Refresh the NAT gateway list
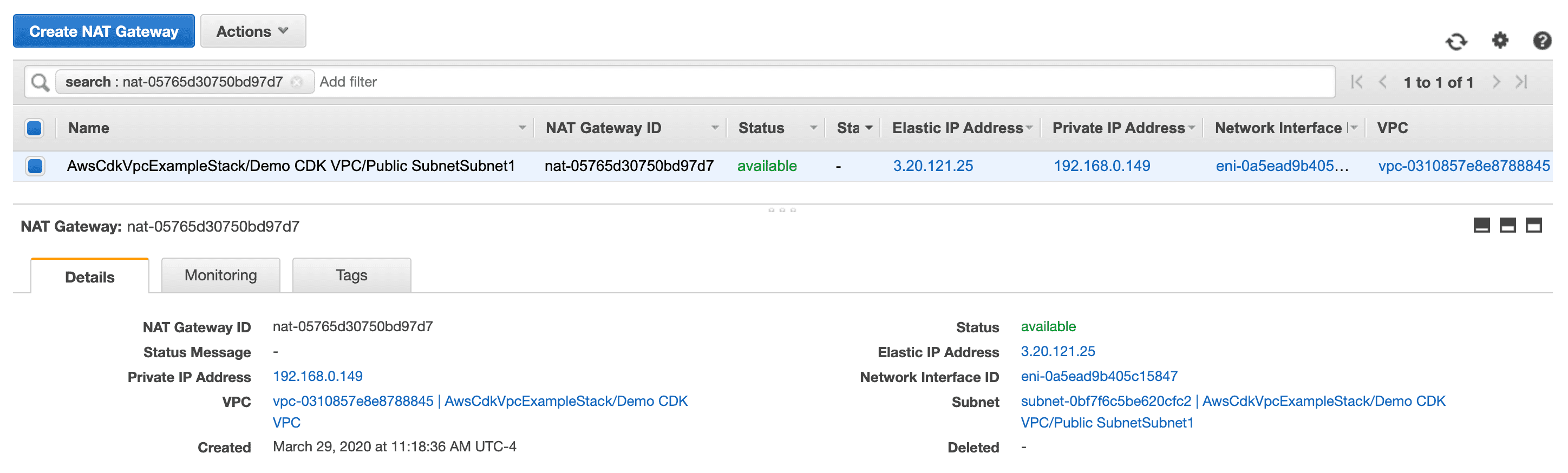The height and width of the screenshot is (473, 1568). pos(1456,41)
